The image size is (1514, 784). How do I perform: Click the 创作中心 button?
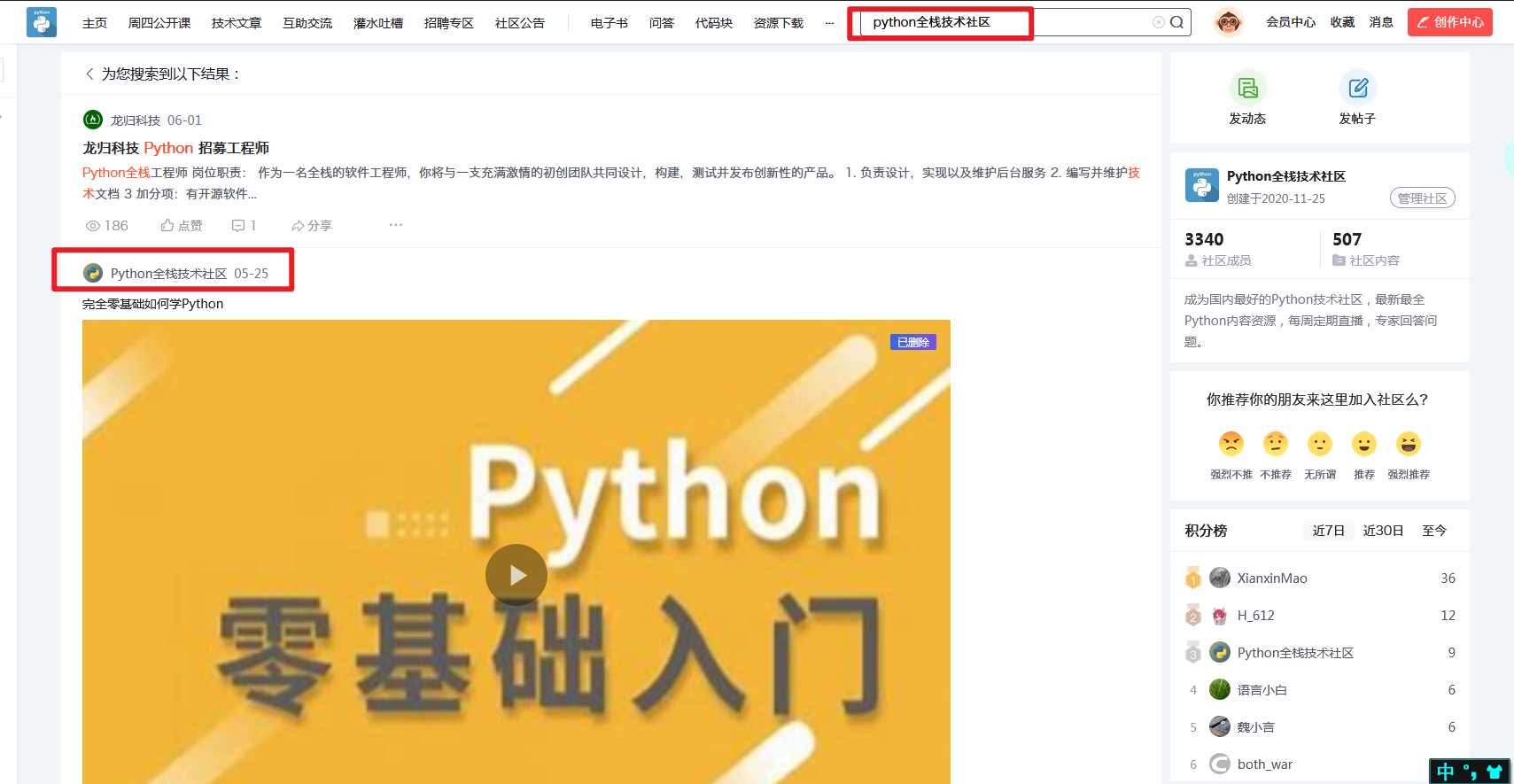1450,22
